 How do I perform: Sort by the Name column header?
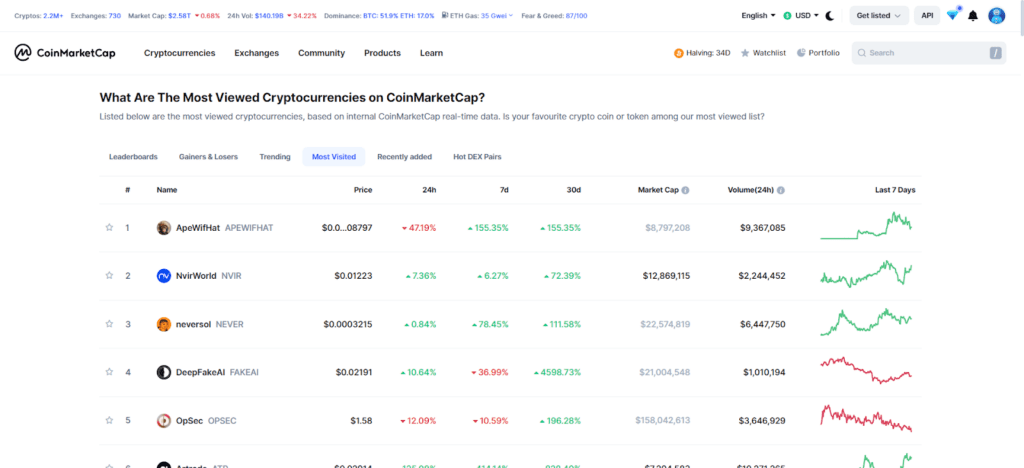coord(167,190)
